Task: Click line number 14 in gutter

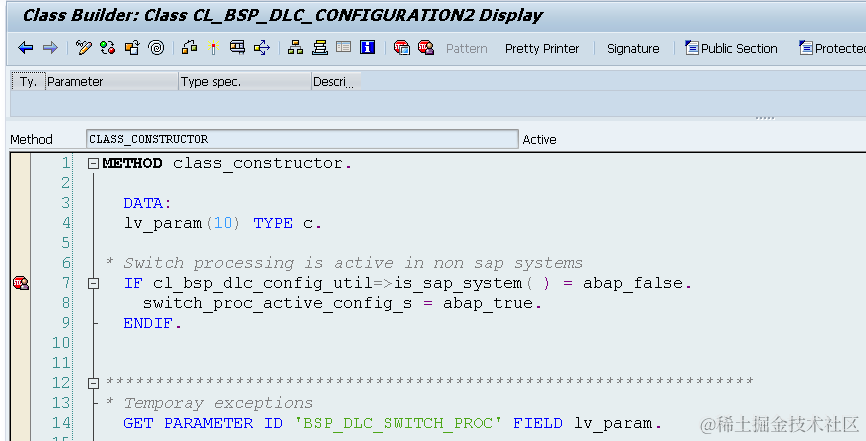Action: pos(61,423)
